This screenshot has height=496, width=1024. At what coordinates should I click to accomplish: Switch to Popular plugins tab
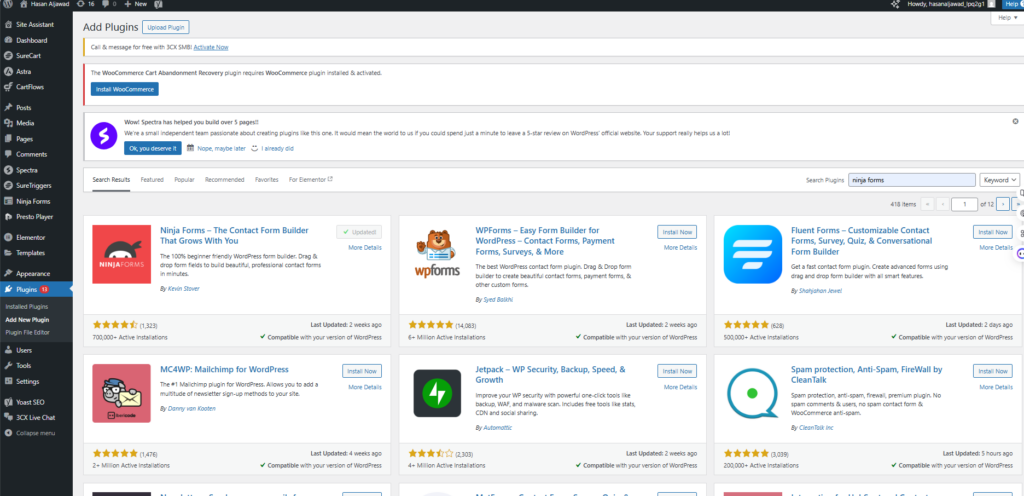click(x=184, y=179)
